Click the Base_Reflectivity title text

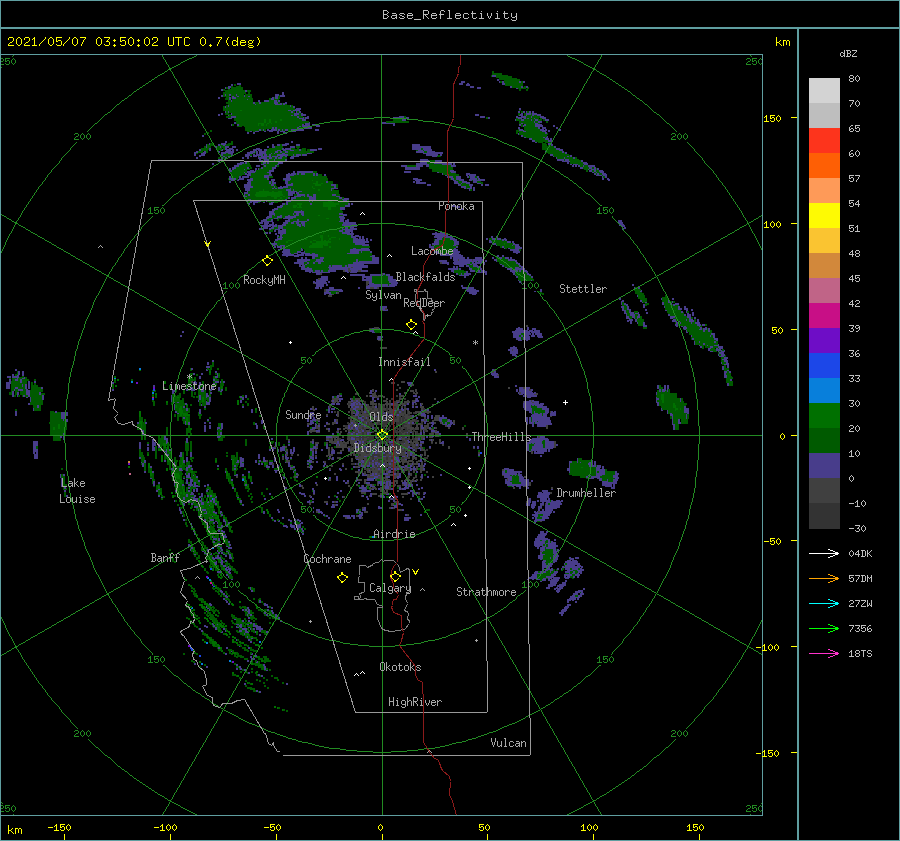pyautogui.click(x=450, y=15)
